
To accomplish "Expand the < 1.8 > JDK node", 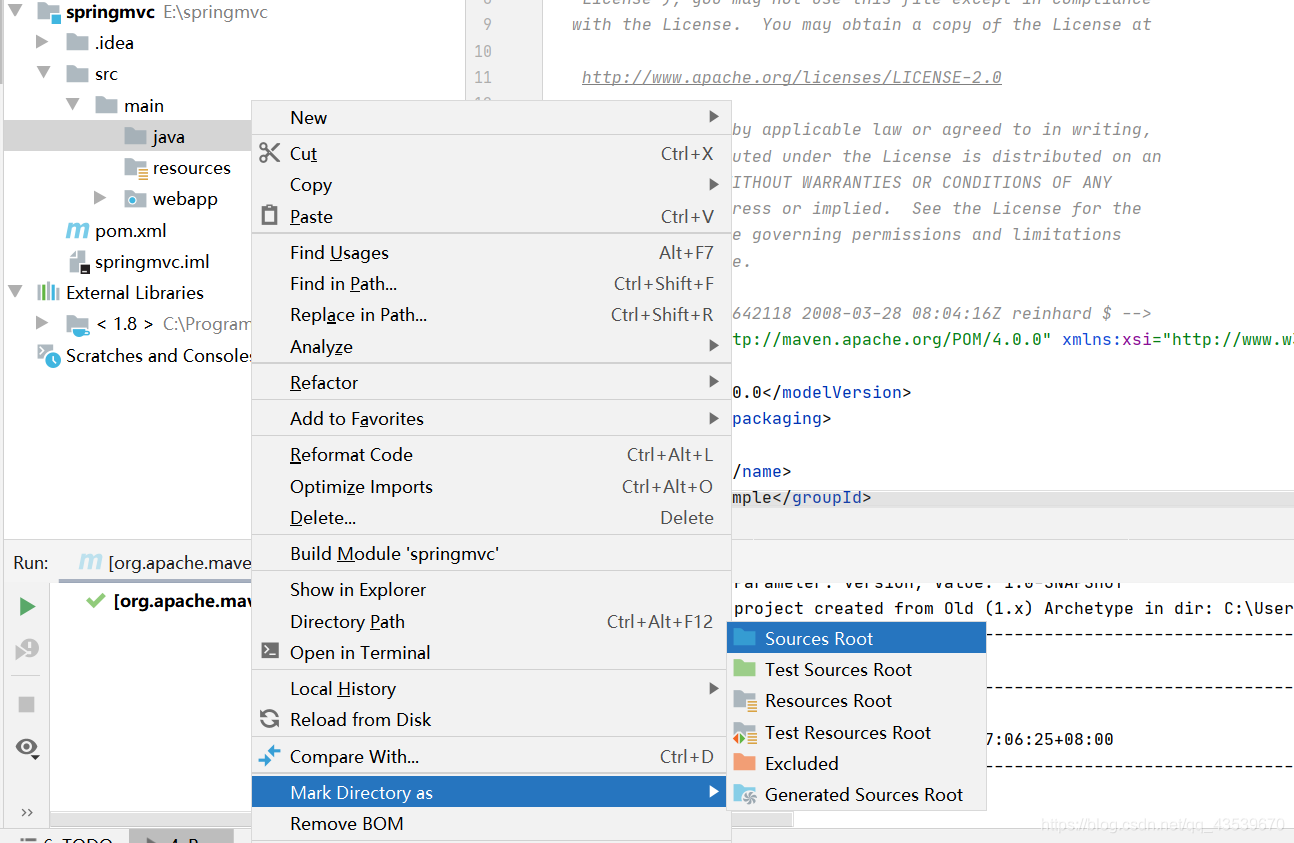I will [42, 323].
